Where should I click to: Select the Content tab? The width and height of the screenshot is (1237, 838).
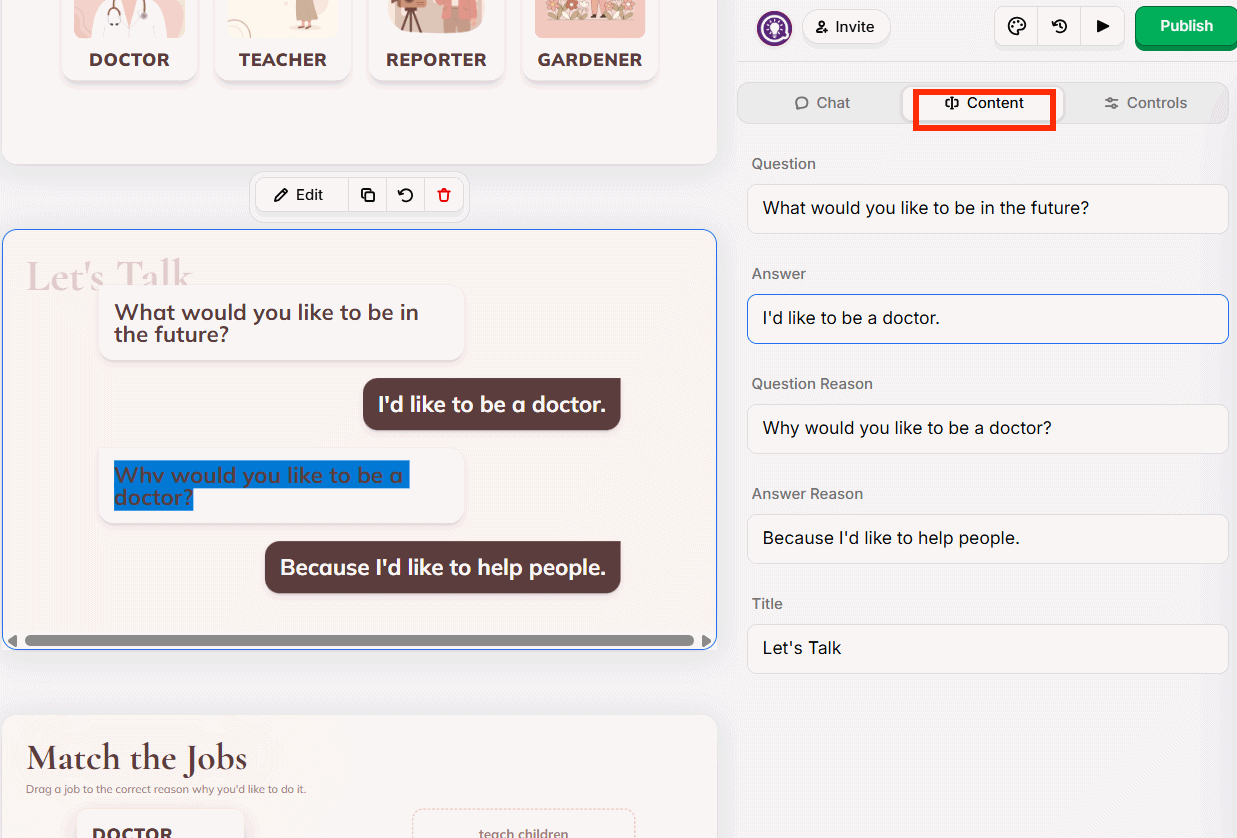984,102
